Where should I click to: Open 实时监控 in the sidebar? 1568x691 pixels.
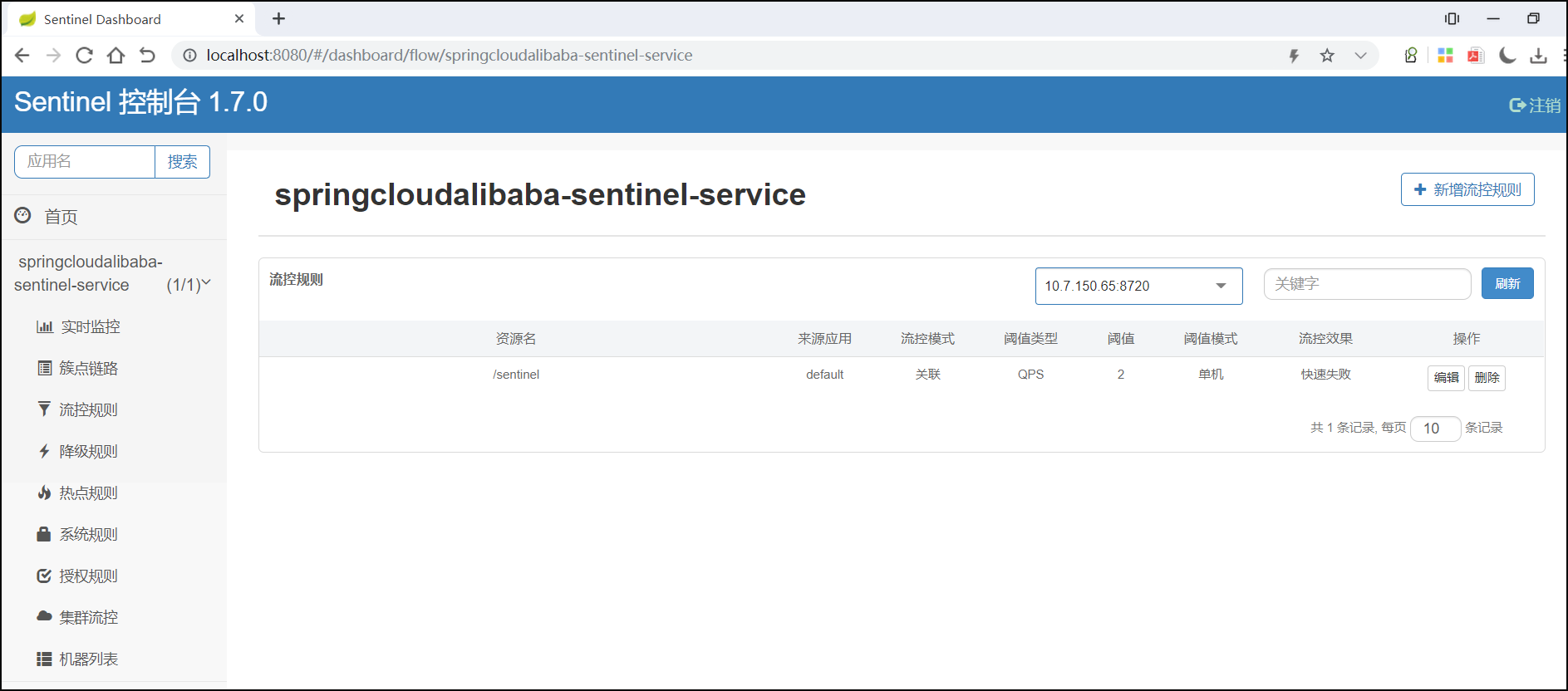pyautogui.click(x=91, y=327)
